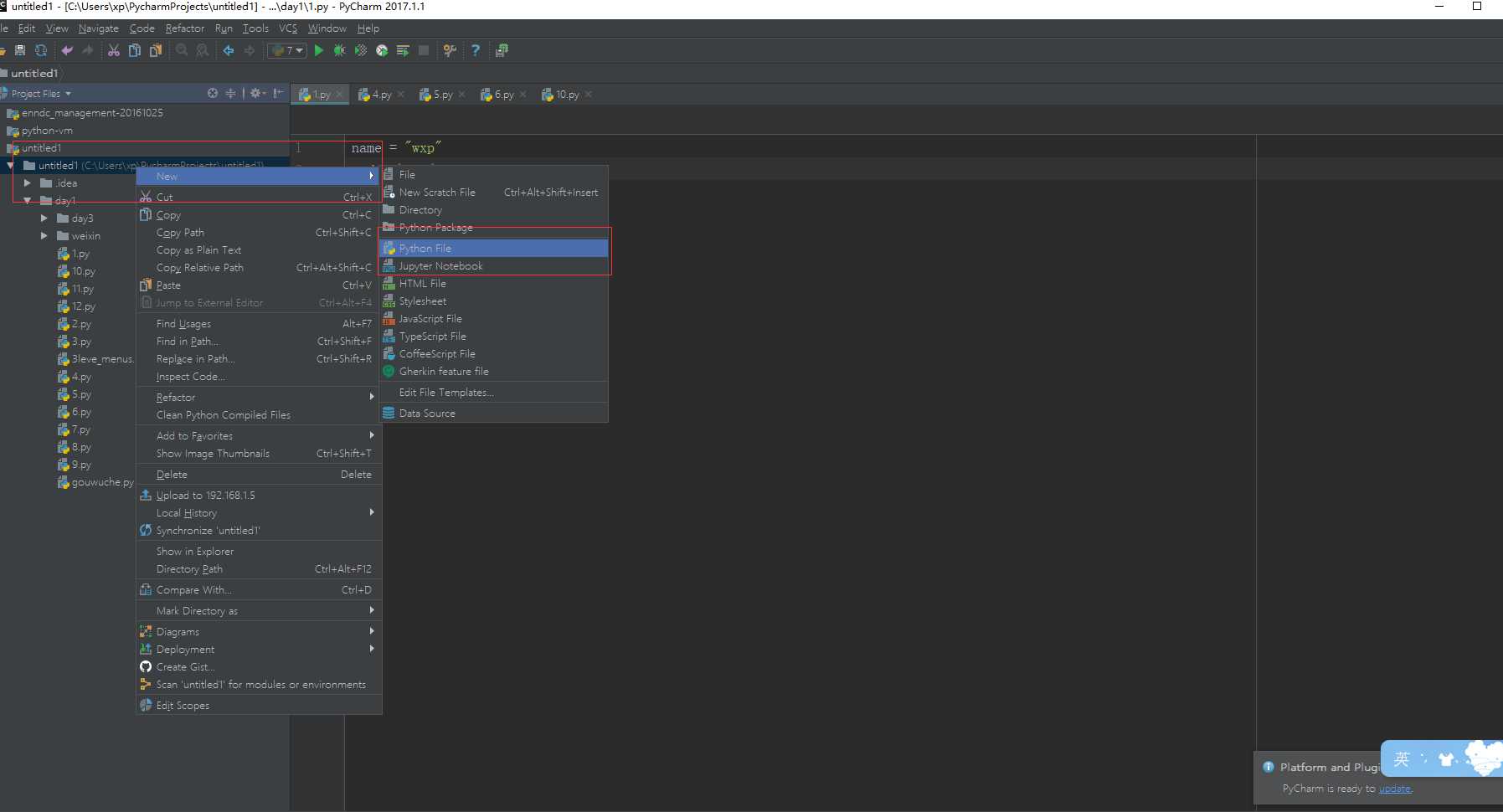This screenshot has width=1503, height=812.
Task: Select enndc_management-20161025 project root
Action: coord(92,112)
